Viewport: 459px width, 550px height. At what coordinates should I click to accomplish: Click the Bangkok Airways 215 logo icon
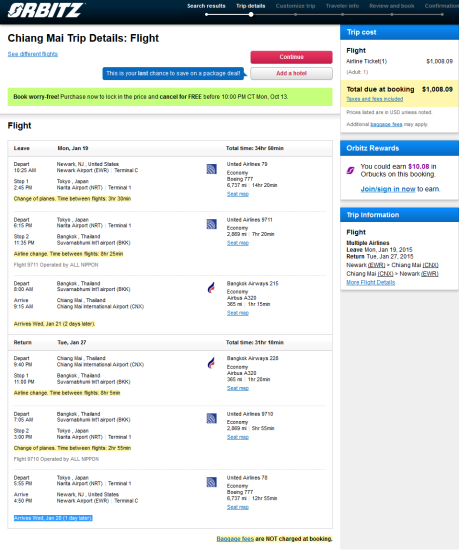(211, 288)
